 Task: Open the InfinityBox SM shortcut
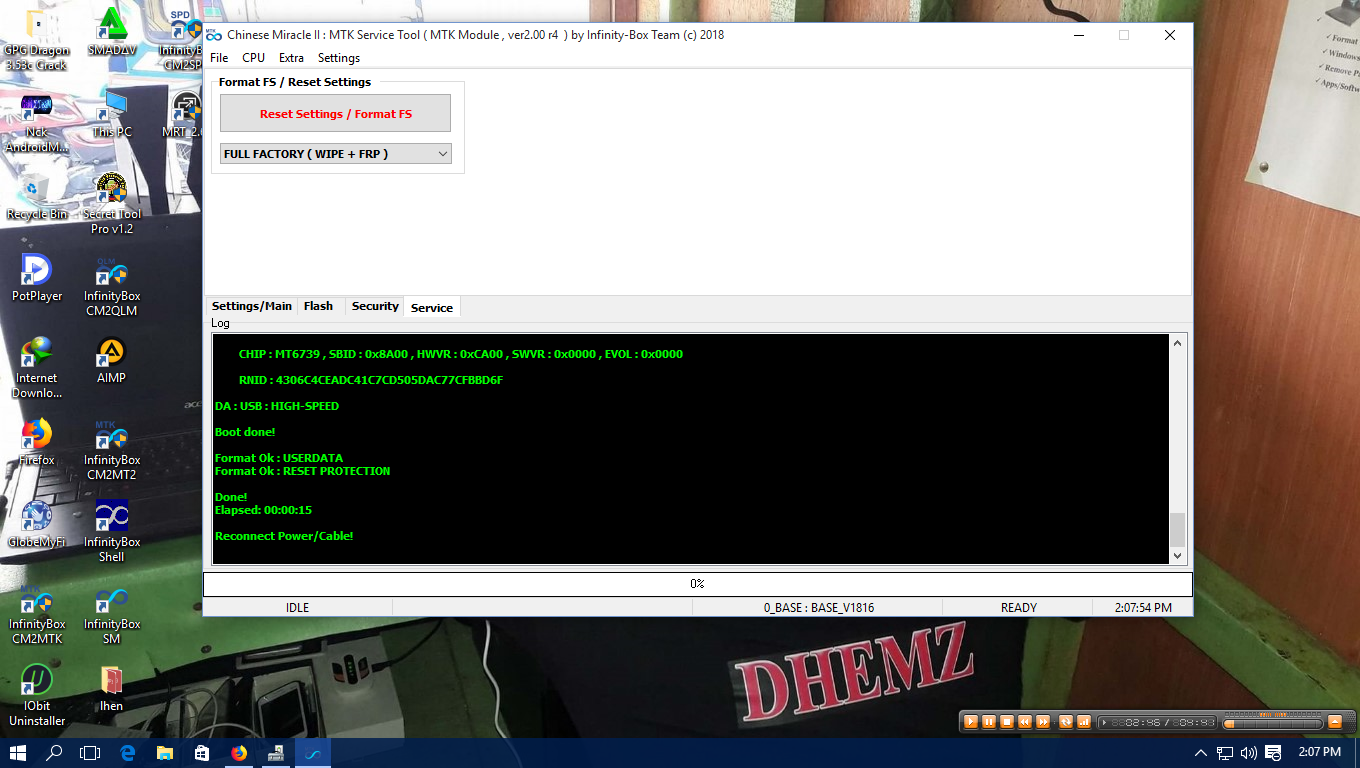point(111,614)
